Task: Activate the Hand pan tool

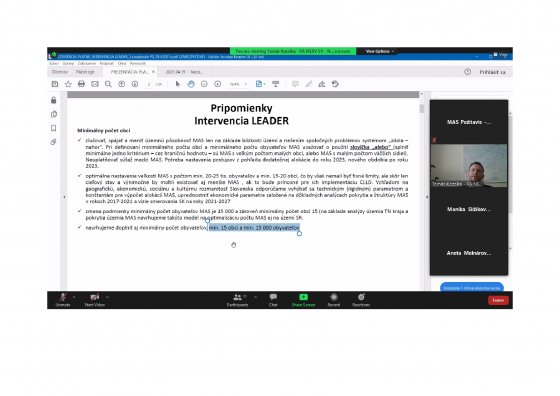Action: pyautogui.click(x=191, y=84)
